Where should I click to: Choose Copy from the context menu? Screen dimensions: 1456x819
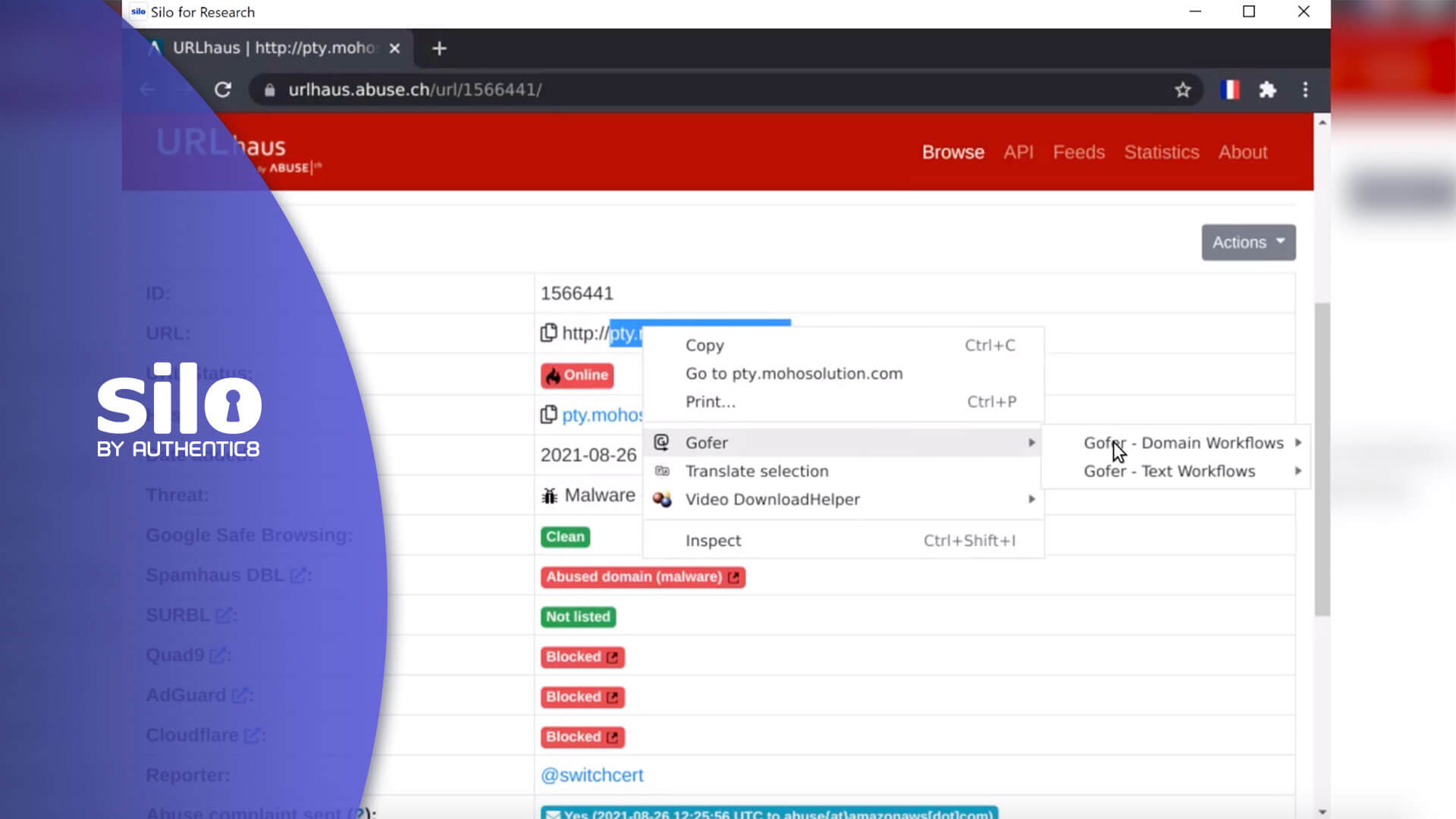tap(843, 345)
